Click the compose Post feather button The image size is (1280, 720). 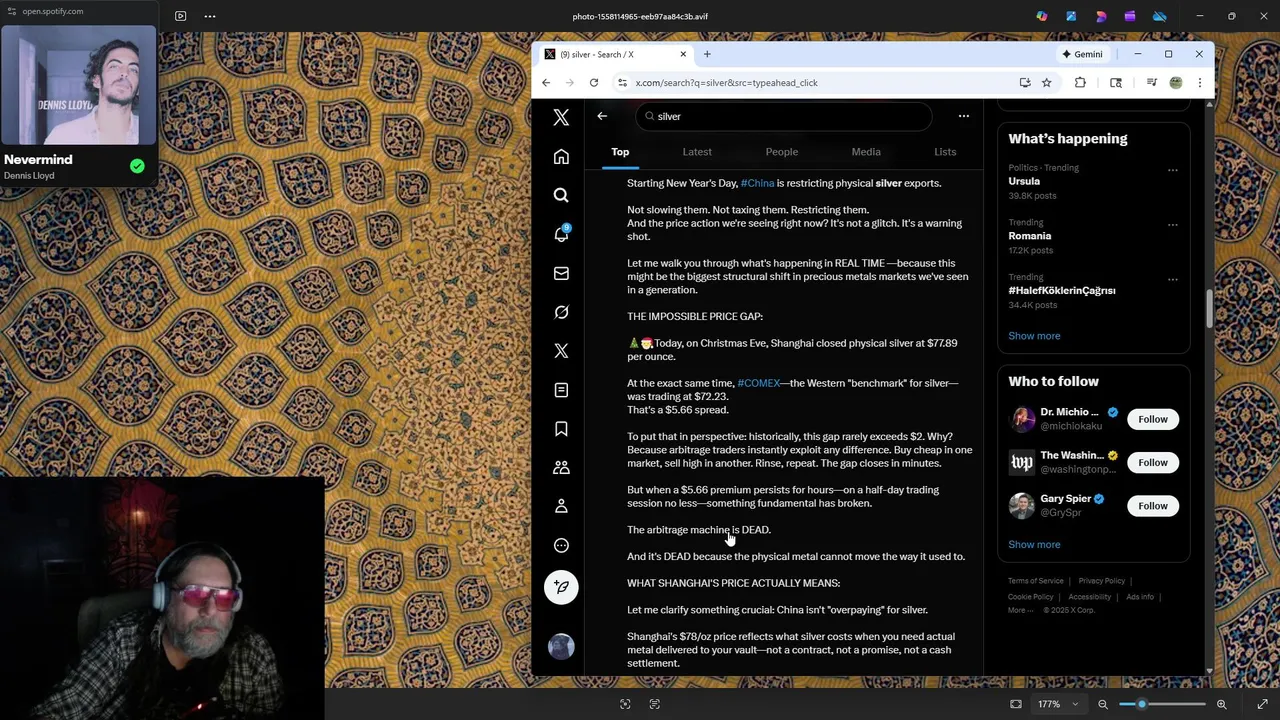(x=561, y=587)
